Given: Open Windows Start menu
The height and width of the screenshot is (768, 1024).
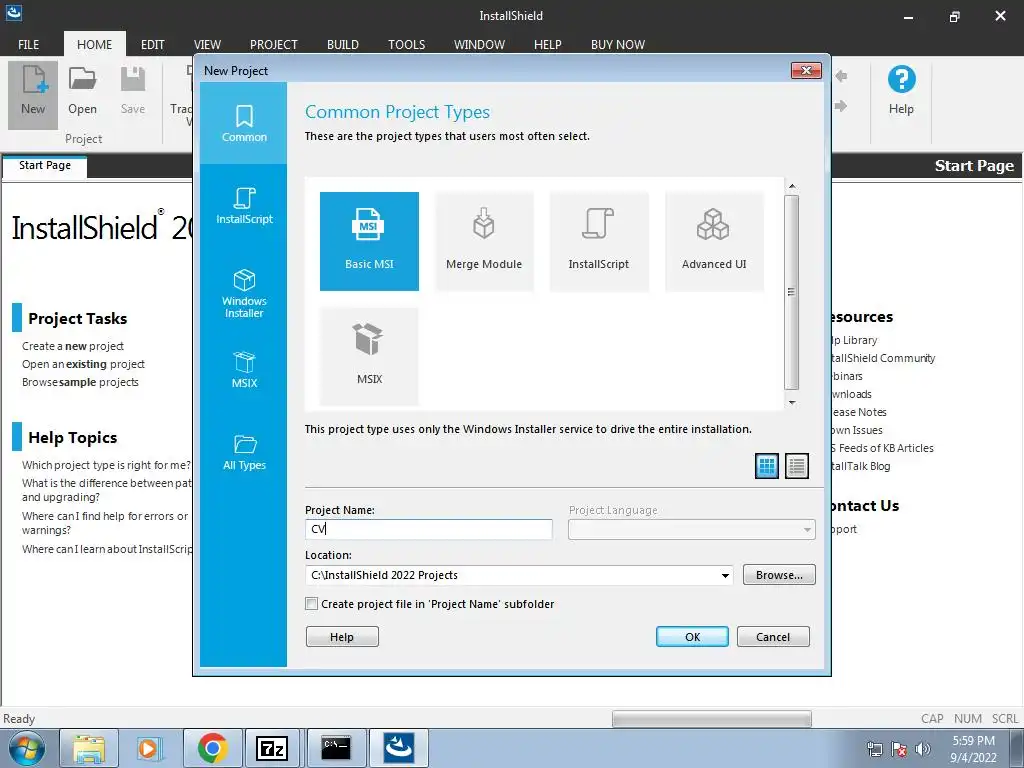Looking at the screenshot, I should click(27, 748).
